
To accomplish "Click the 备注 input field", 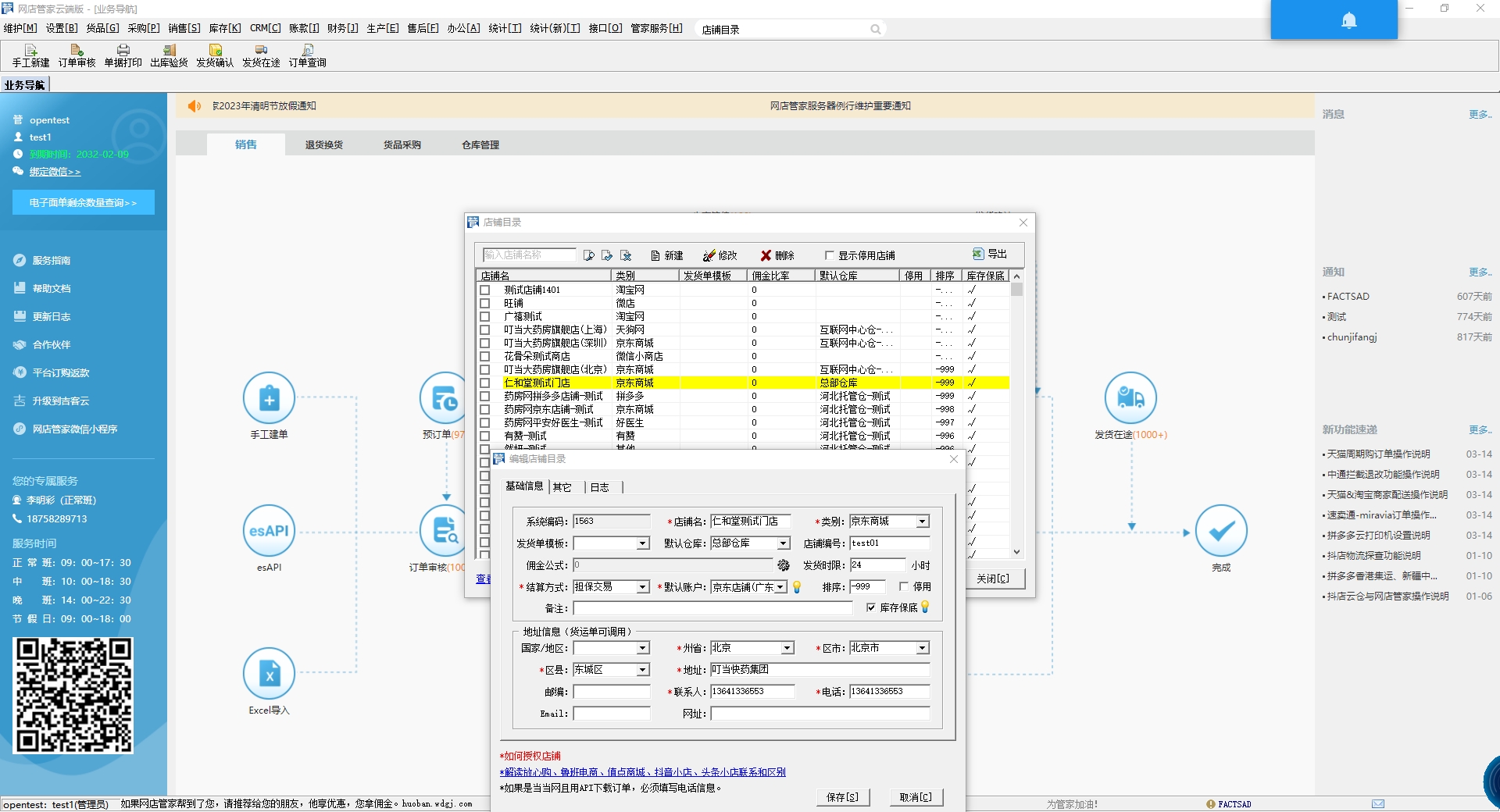I will [712, 608].
